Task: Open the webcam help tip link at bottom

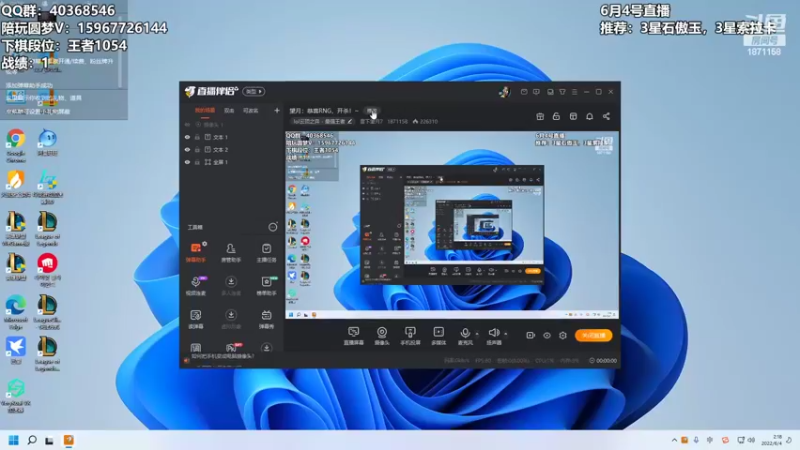Action: (222, 356)
